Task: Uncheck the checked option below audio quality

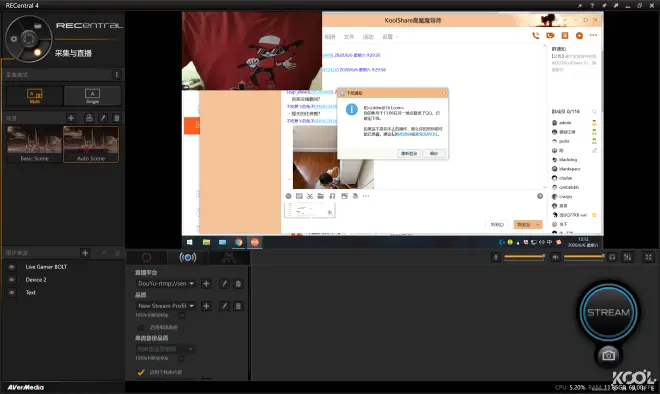Action: 141,372
